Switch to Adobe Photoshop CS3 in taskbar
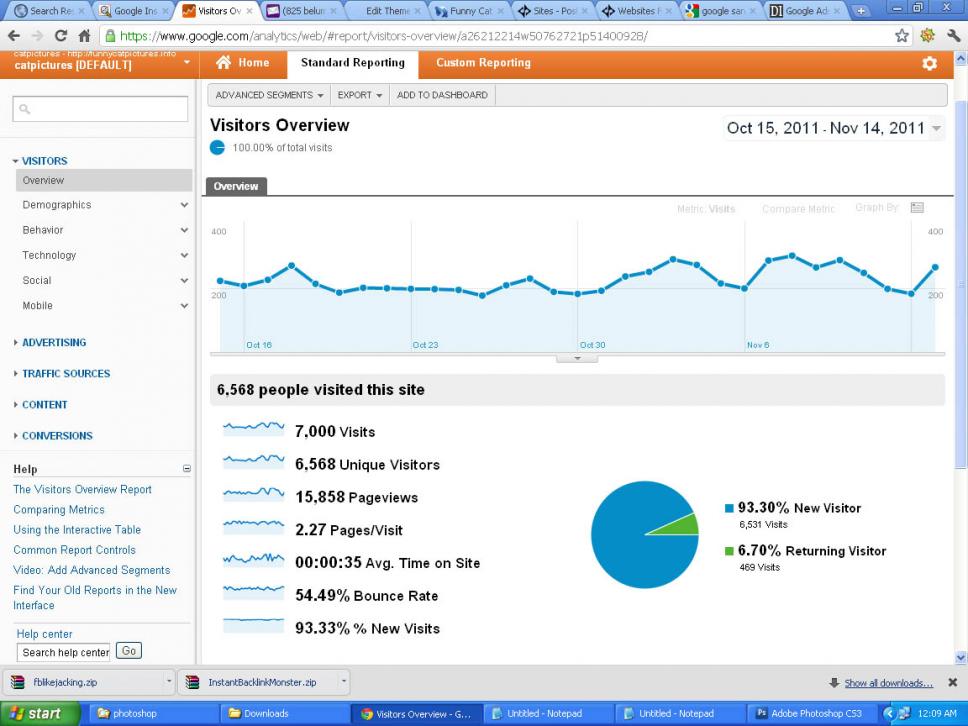The image size is (968, 726). 814,714
